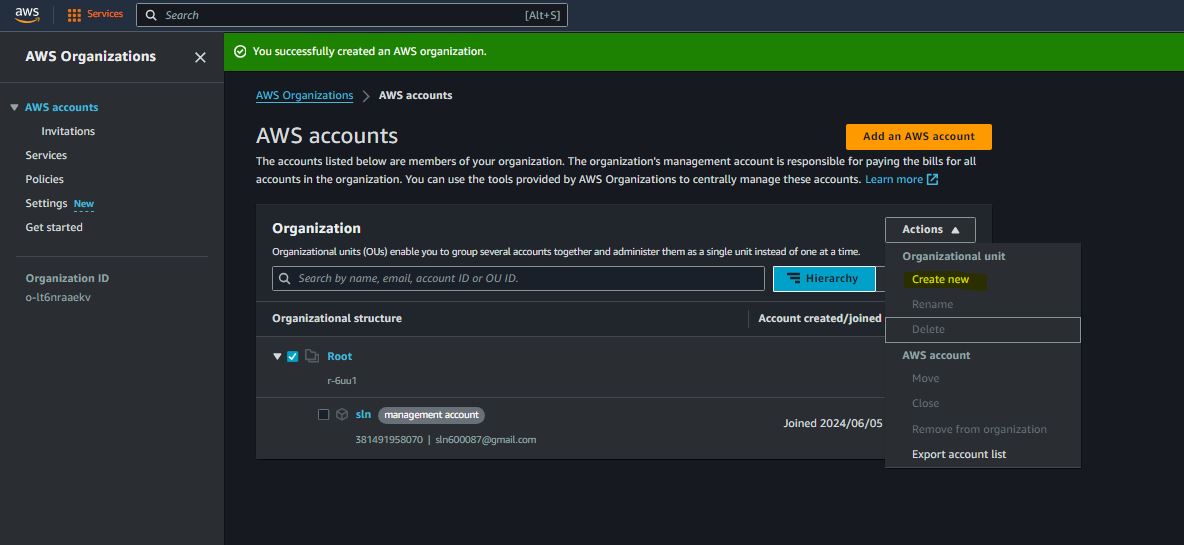The height and width of the screenshot is (545, 1184).
Task: Collapse AWS accounts sidebar section
Action: [x=14, y=107]
